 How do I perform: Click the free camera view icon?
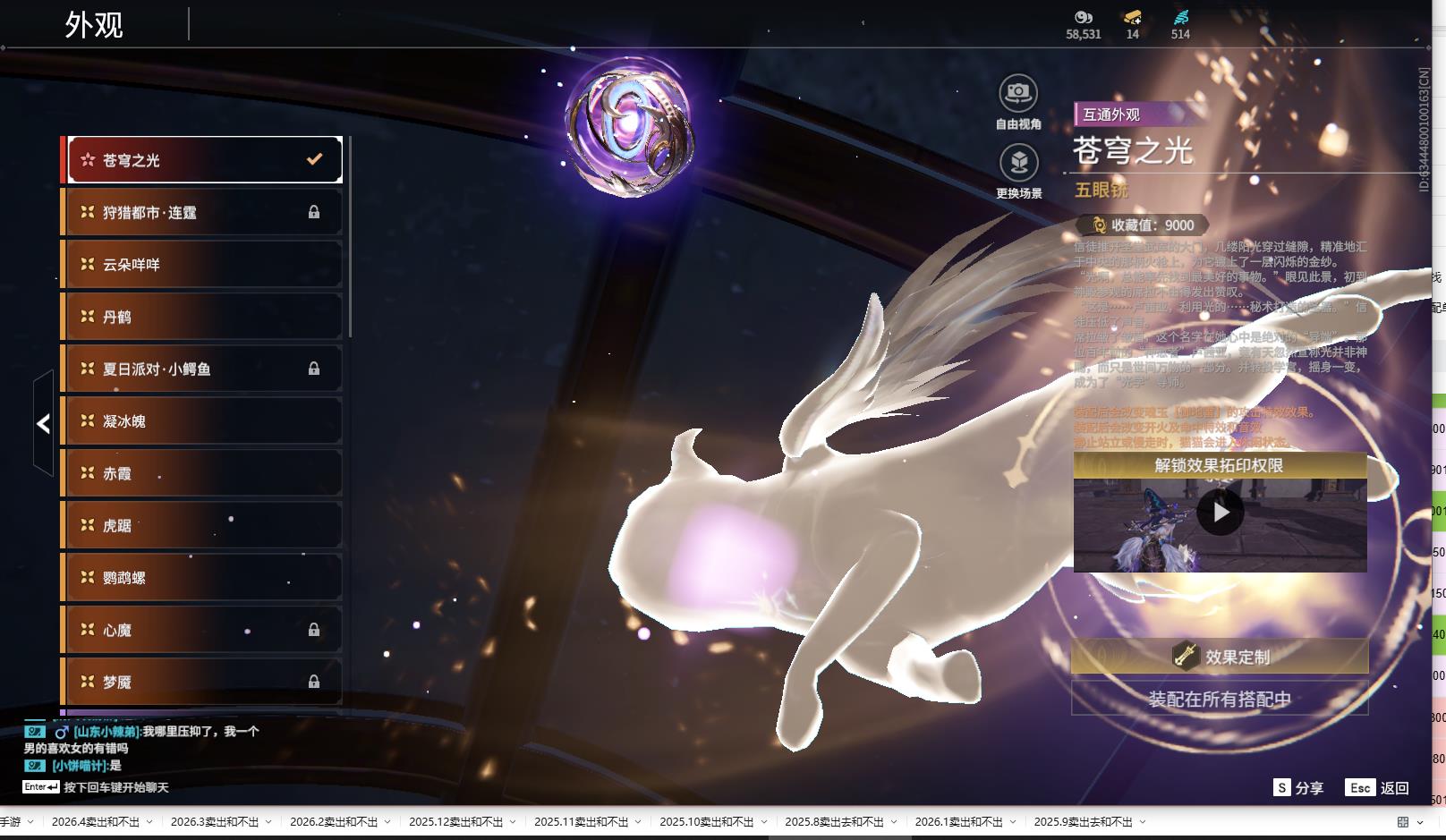(x=1017, y=93)
